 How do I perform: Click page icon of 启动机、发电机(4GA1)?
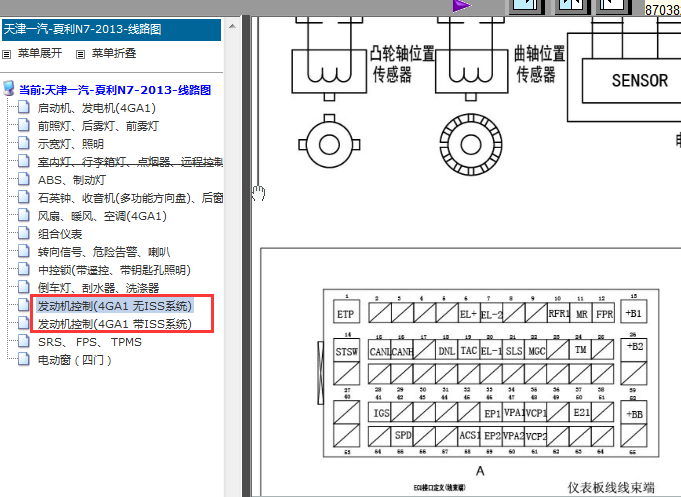[x=24, y=107]
